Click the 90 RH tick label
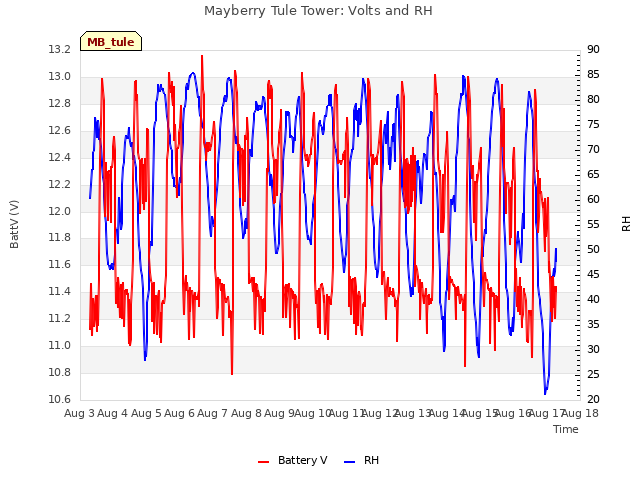This screenshot has width=640, height=480. pos(593,50)
